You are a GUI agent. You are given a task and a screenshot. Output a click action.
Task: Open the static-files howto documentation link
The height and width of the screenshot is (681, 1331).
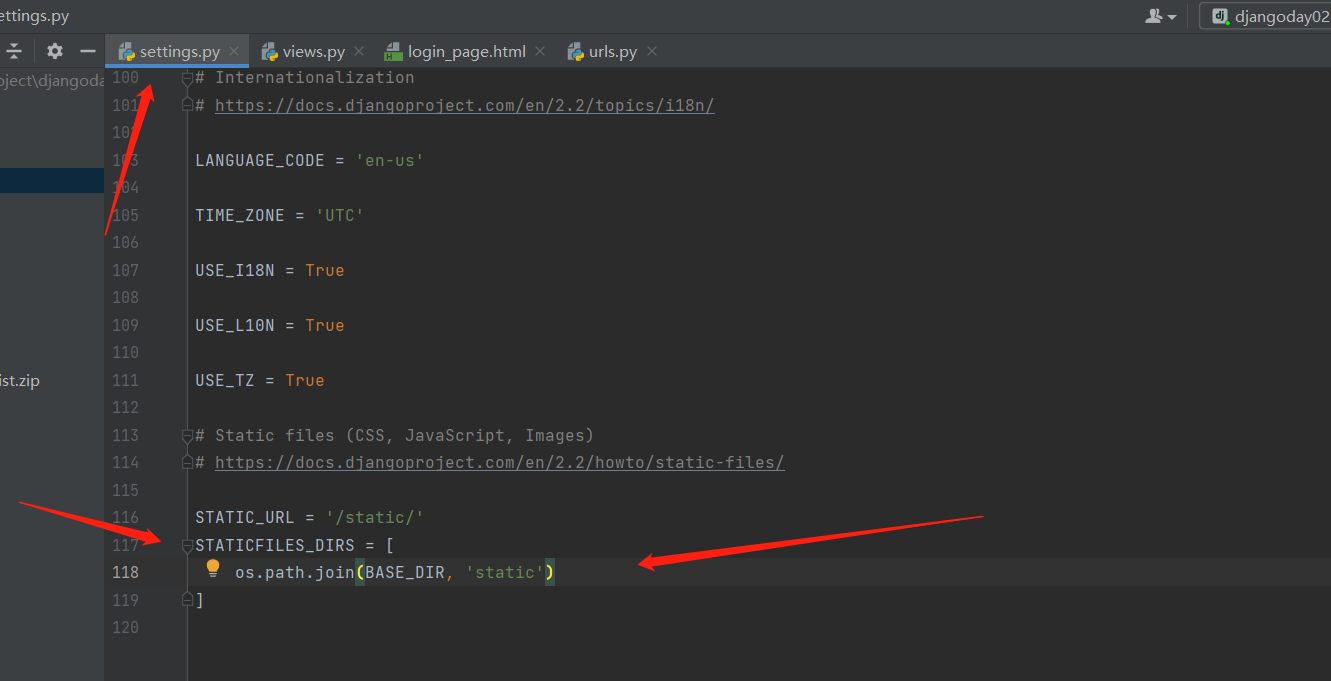[499, 462]
